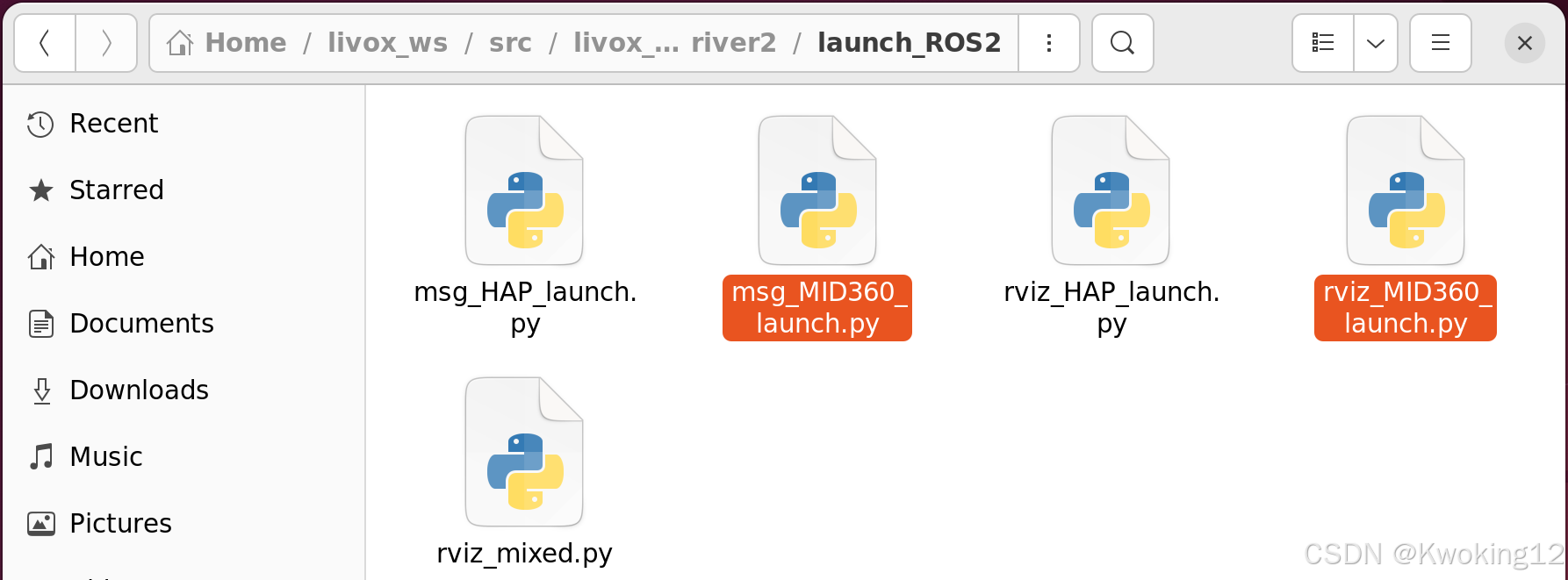Go back with the left arrow button
Screen dimensions: 1568x580
tap(46, 43)
